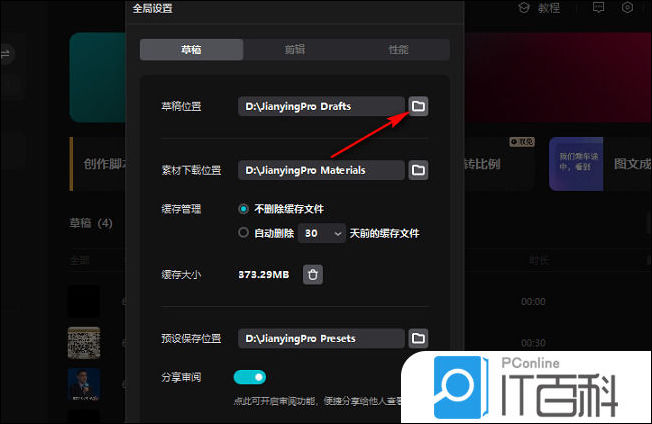Click the draft thumbnail showing a man
Viewport: 652px width, 424px height.
(x=84, y=384)
